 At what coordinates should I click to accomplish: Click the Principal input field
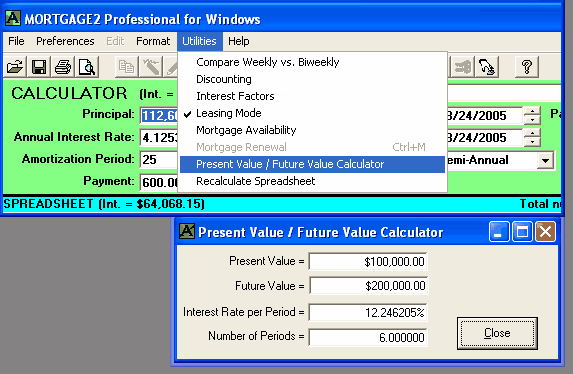[x=159, y=116]
